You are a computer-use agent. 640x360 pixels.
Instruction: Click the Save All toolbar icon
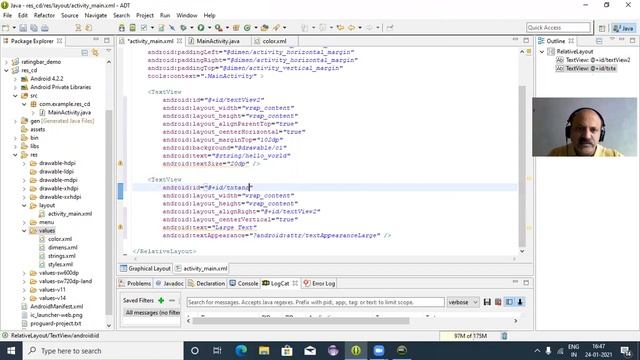point(34,28)
